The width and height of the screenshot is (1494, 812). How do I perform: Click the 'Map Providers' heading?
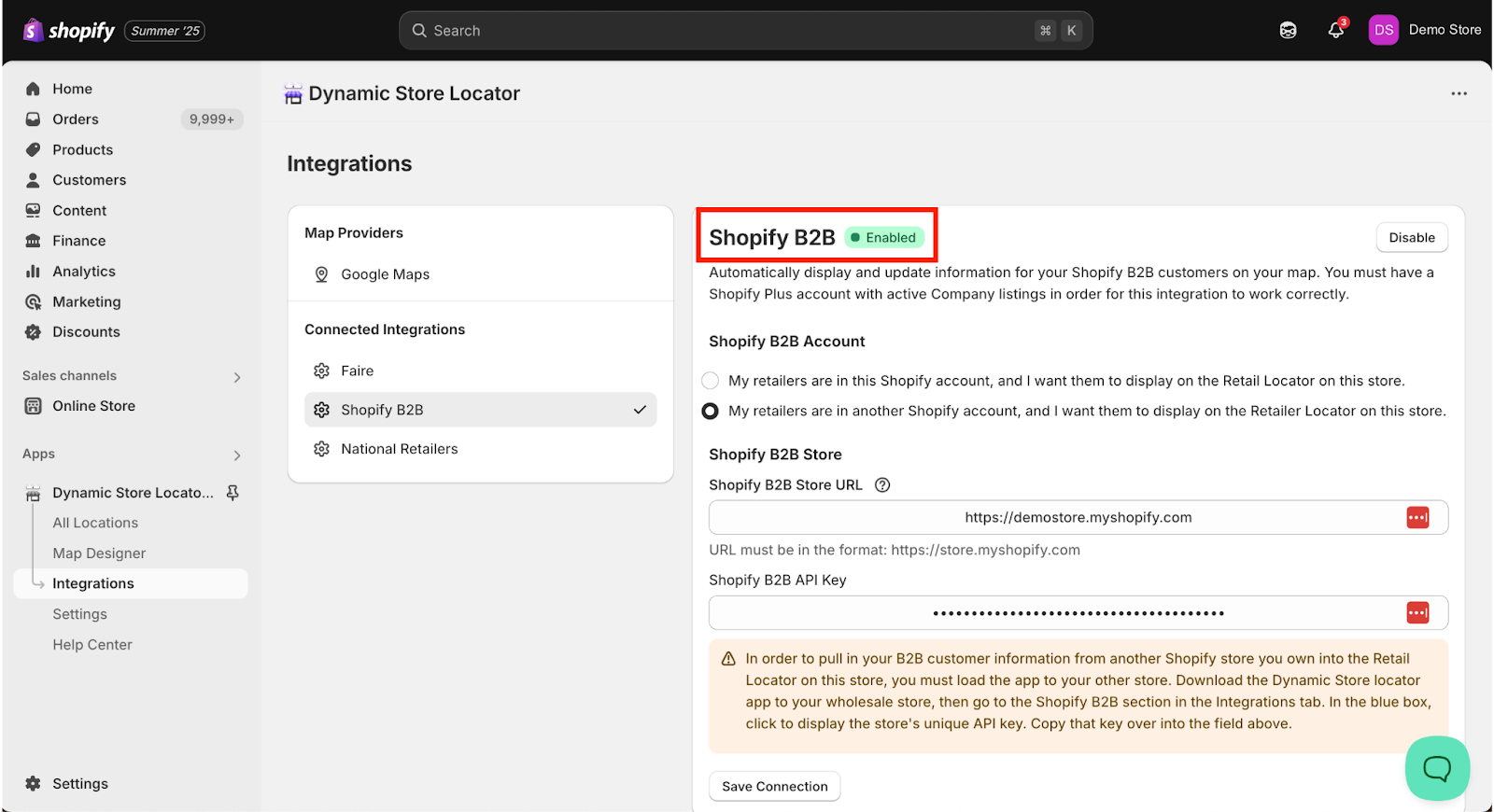pyautogui.click(x=354, y=233)
